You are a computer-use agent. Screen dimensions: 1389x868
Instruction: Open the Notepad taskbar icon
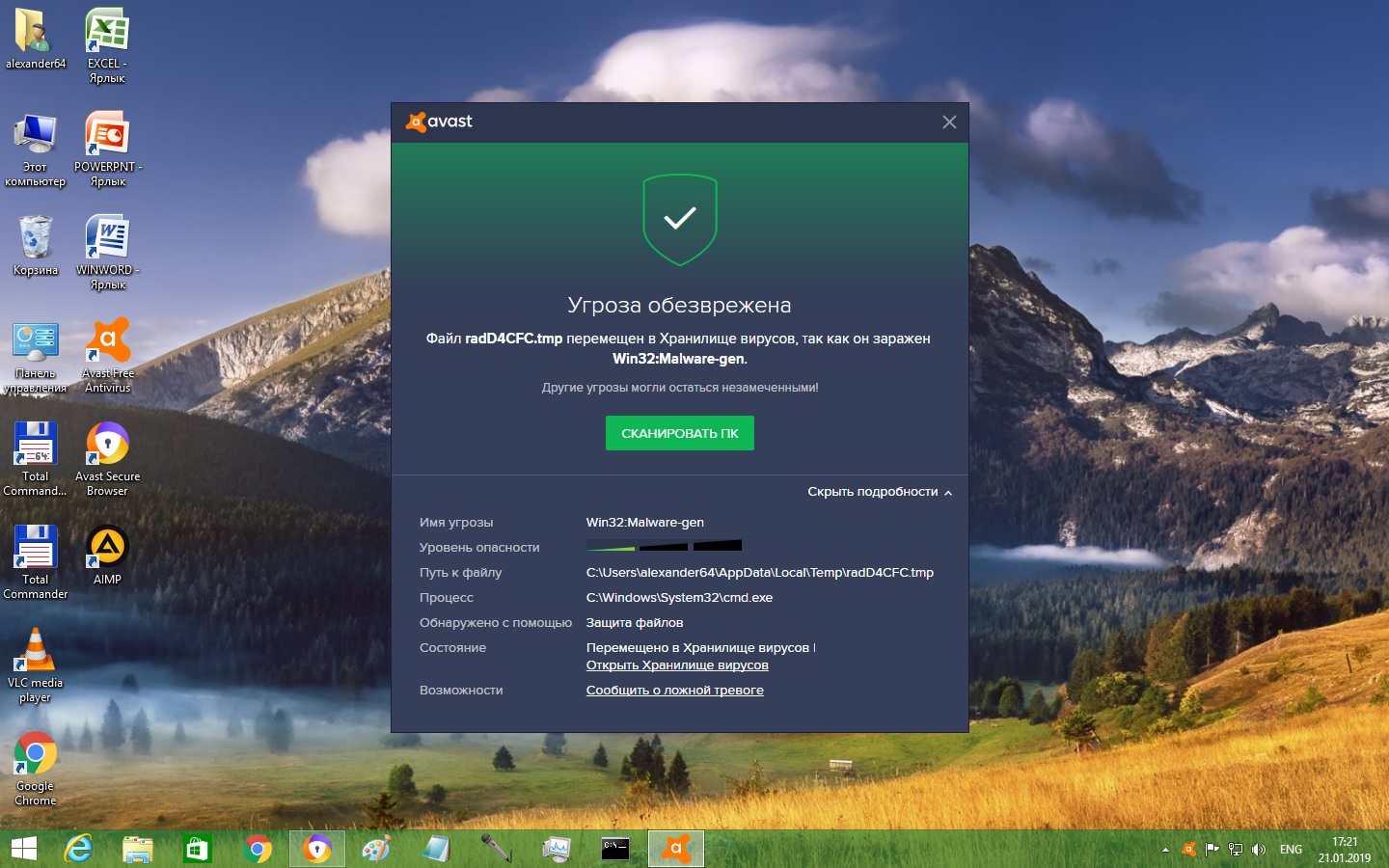pos(436,849)
